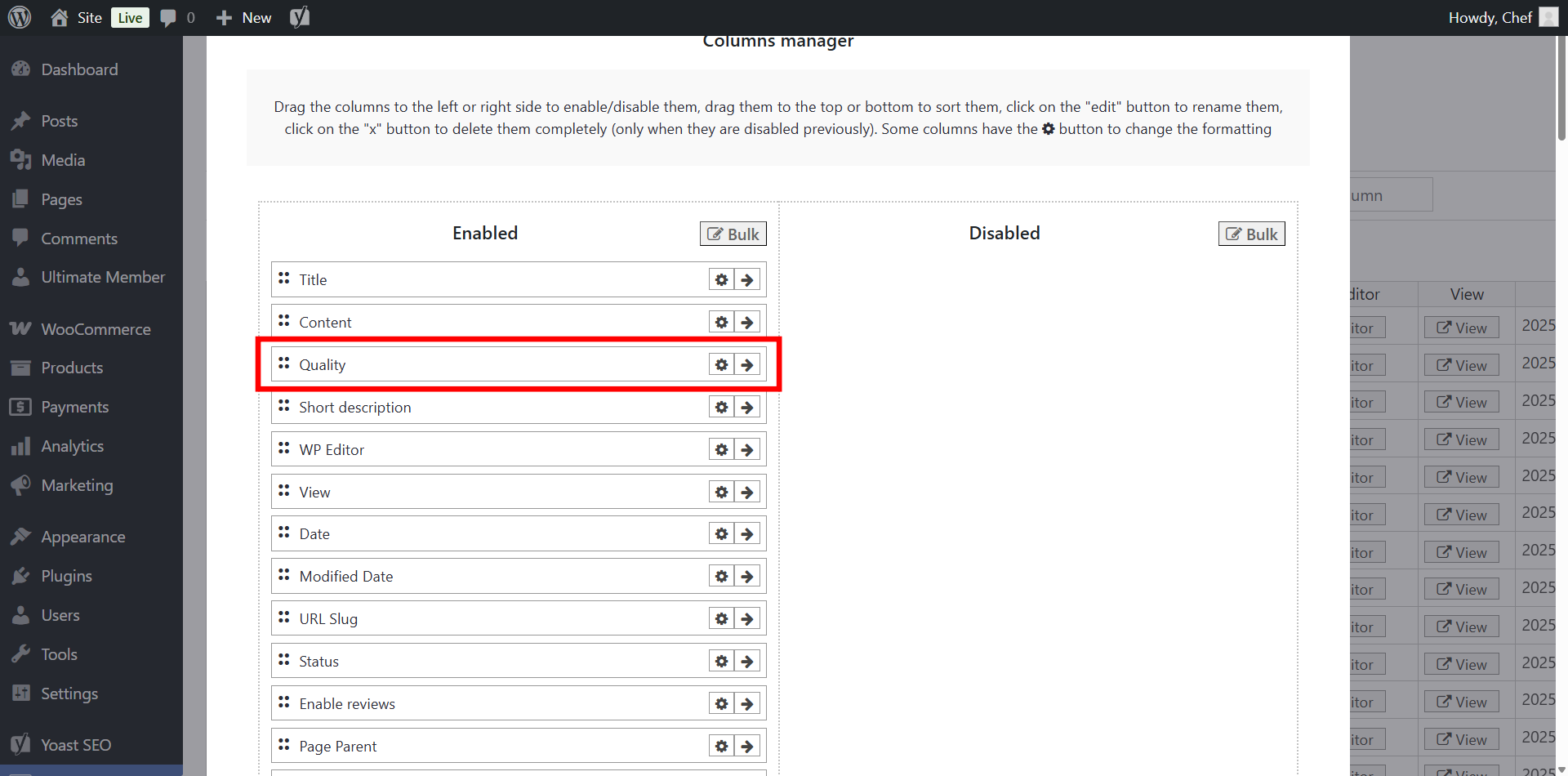The image size is (1568, 776).
Task: Disable WP Editor column with arrow
Action: click(747, 449)
